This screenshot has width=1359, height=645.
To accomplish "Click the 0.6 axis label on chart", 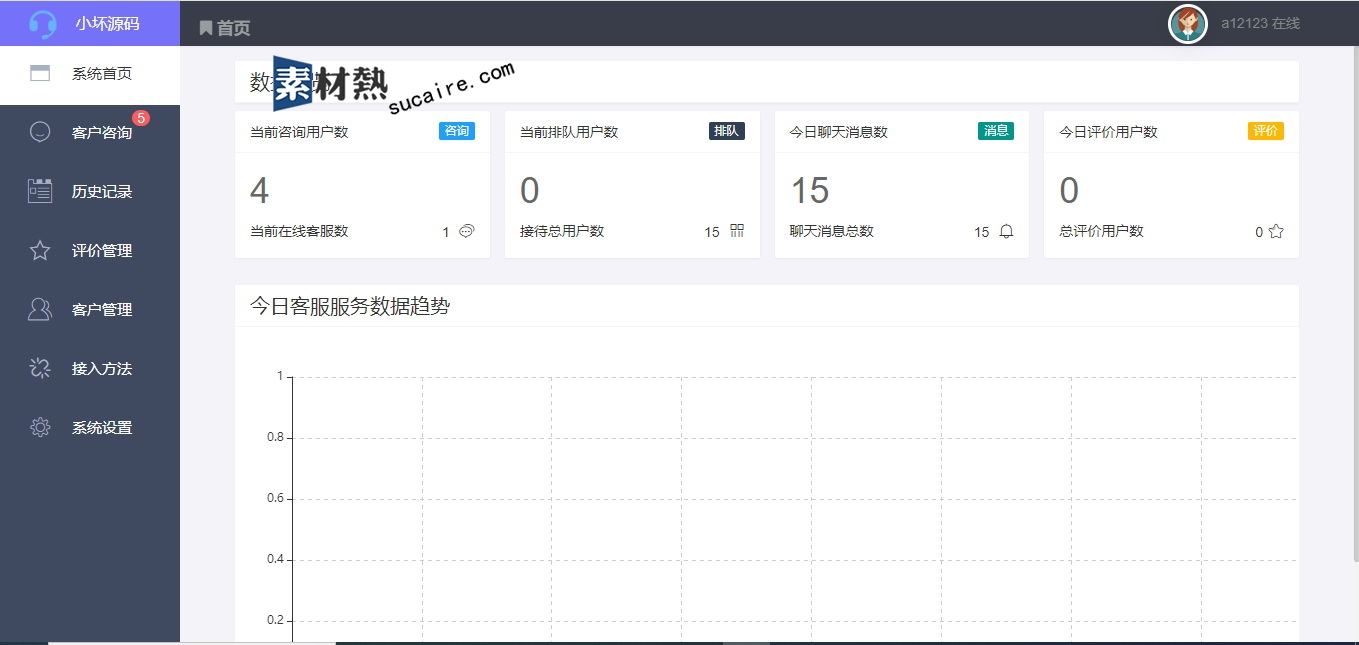I will coord(275,499).
